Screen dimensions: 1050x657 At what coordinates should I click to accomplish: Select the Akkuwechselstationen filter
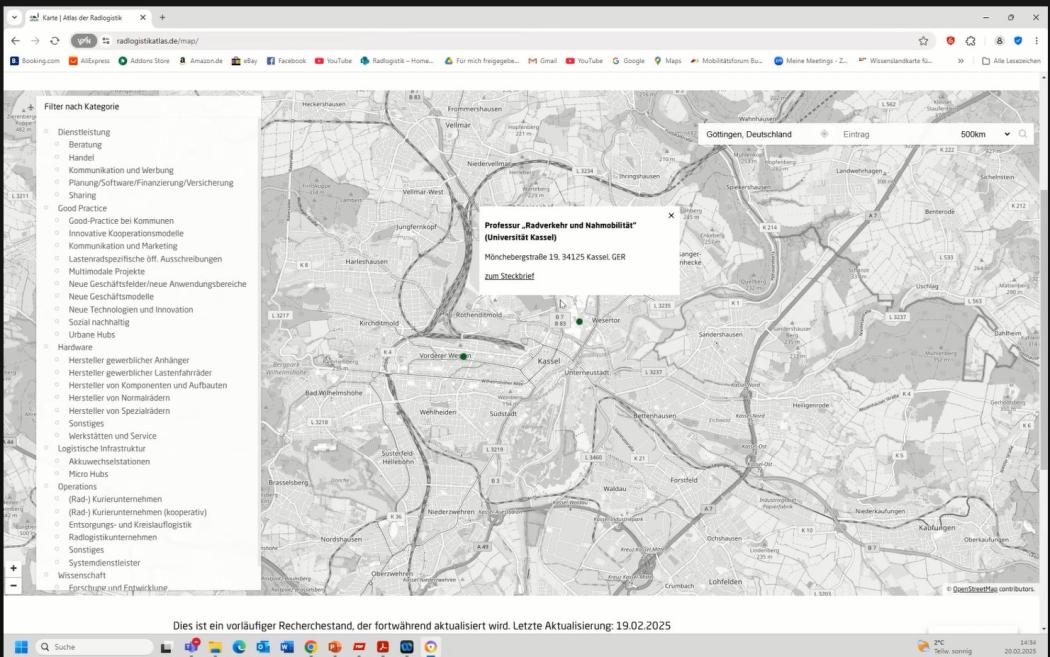(109, 461)
